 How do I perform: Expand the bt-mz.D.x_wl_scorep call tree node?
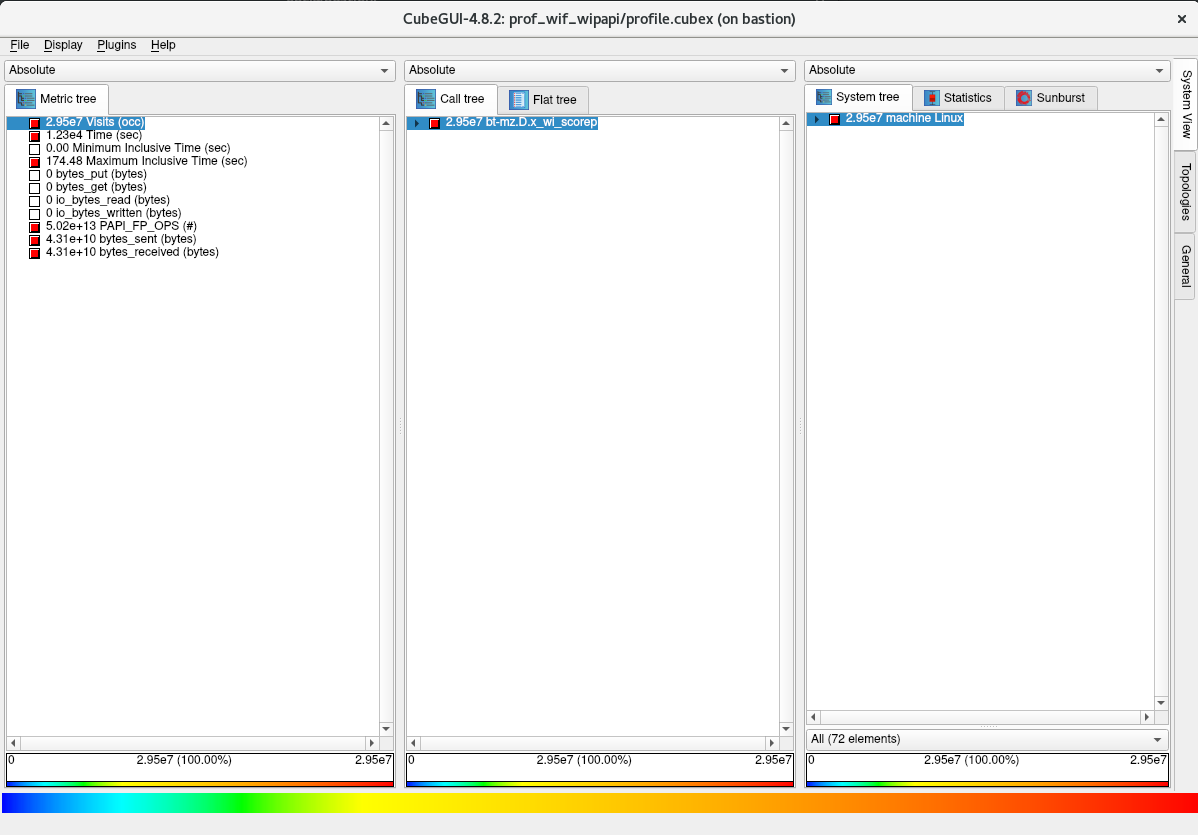(416, 123)
